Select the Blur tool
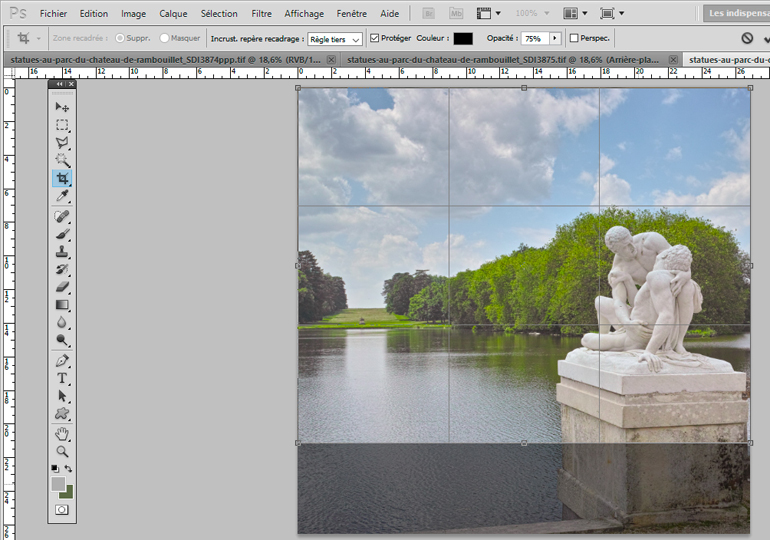This screenshot has width=770, height=540. pyautogui.click(x=62, y=323)
